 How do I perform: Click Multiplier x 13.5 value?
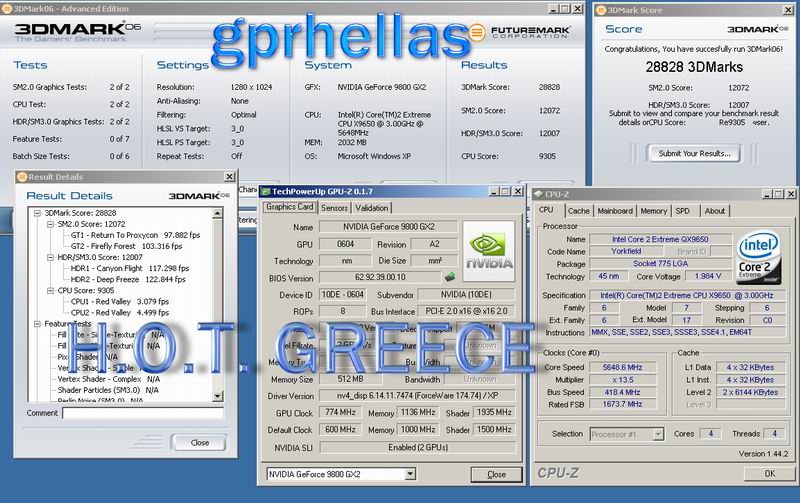pos(622,380)
